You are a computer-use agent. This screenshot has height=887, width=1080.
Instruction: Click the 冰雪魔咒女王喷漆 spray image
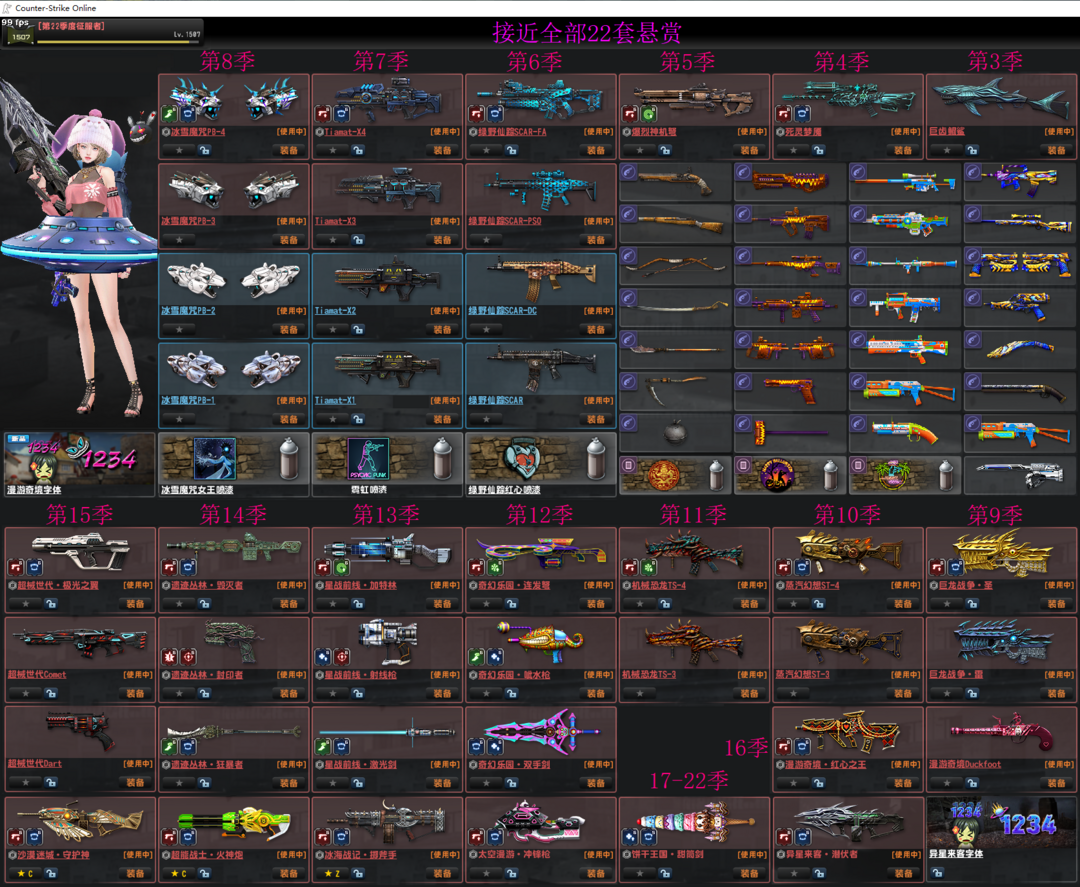point(215,459)
